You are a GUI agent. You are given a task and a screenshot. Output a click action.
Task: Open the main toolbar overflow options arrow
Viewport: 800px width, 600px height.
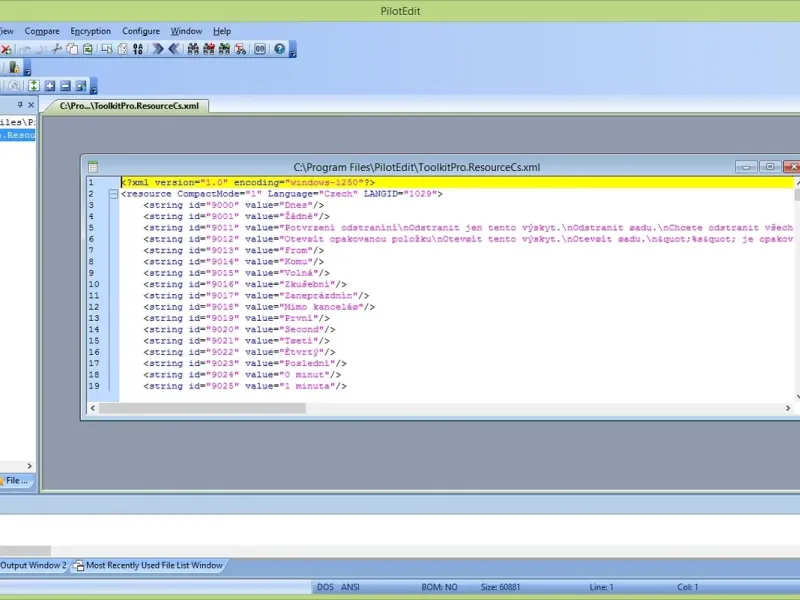point(293,52)
